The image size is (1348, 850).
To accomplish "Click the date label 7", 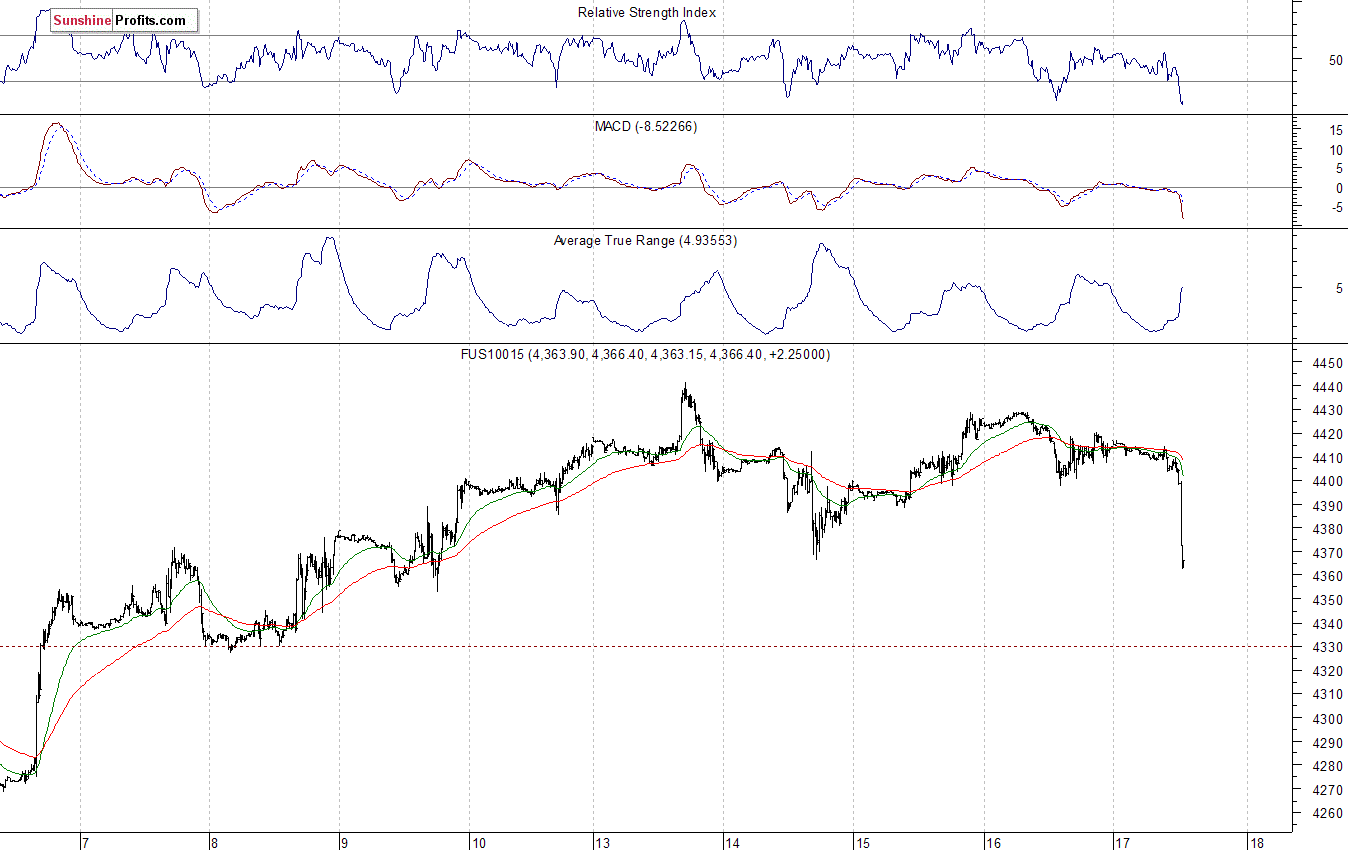I will tap(86, 842).
